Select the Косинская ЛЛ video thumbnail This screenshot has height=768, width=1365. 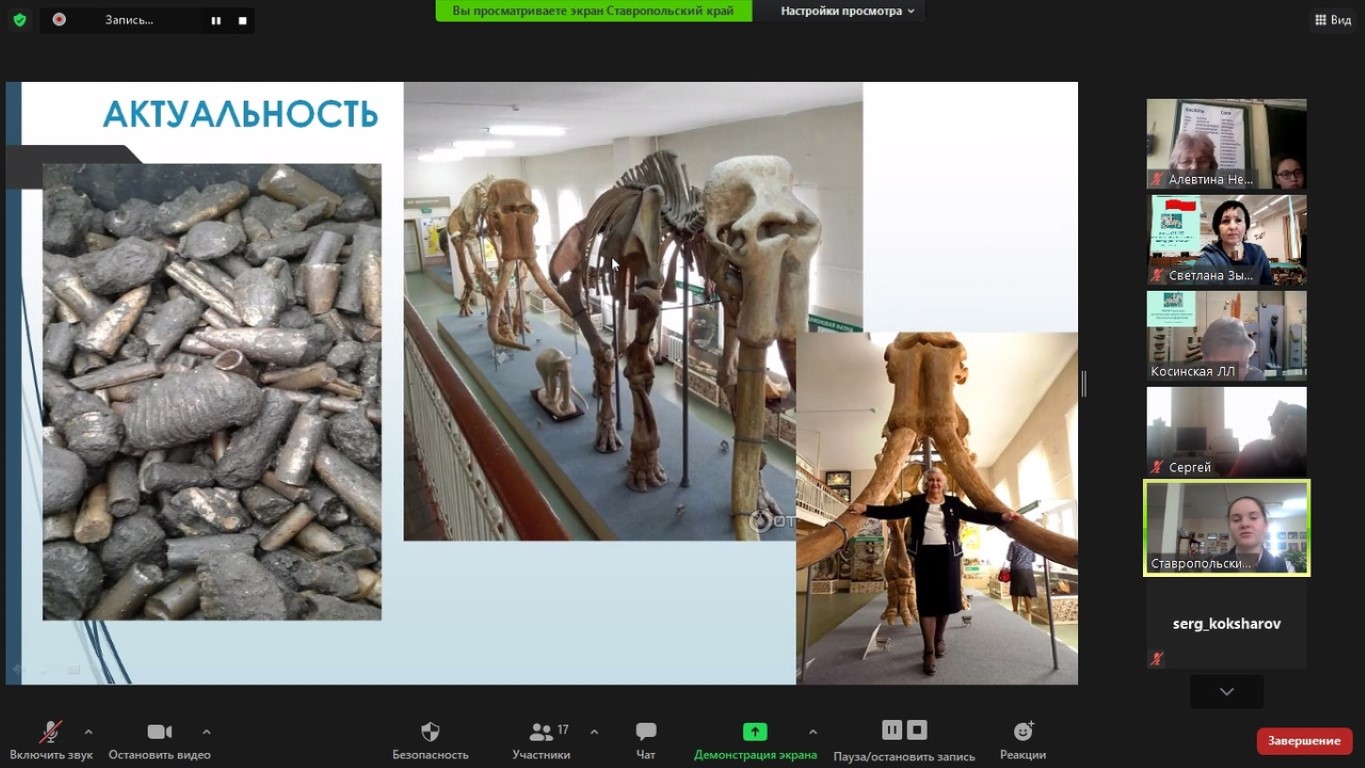(x=1226, y=336)
